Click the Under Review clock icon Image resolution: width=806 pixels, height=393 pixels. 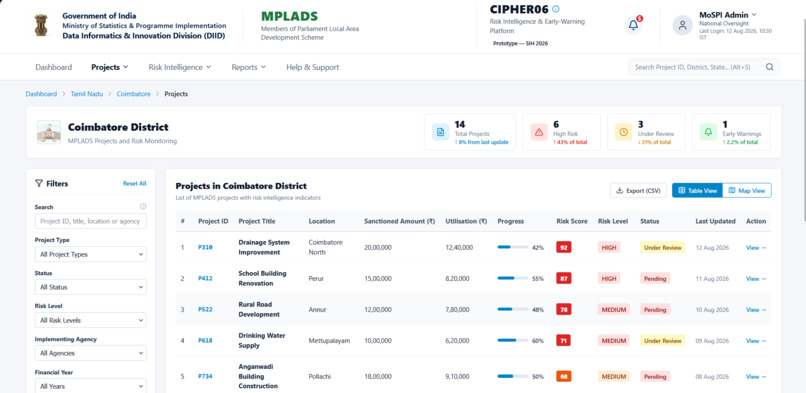click(x=624, y=132)
